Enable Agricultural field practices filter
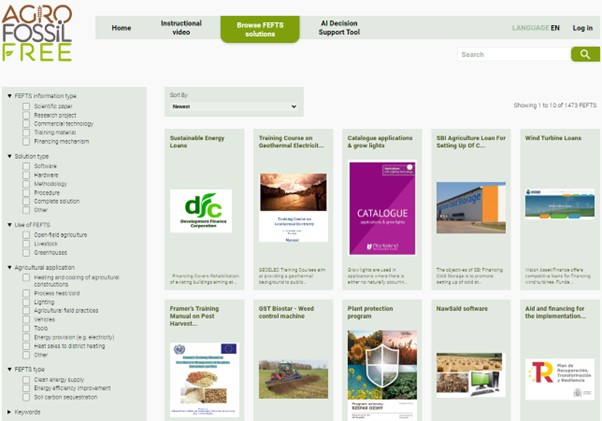Screen dimensions: 602x421 tap(26, 310)
